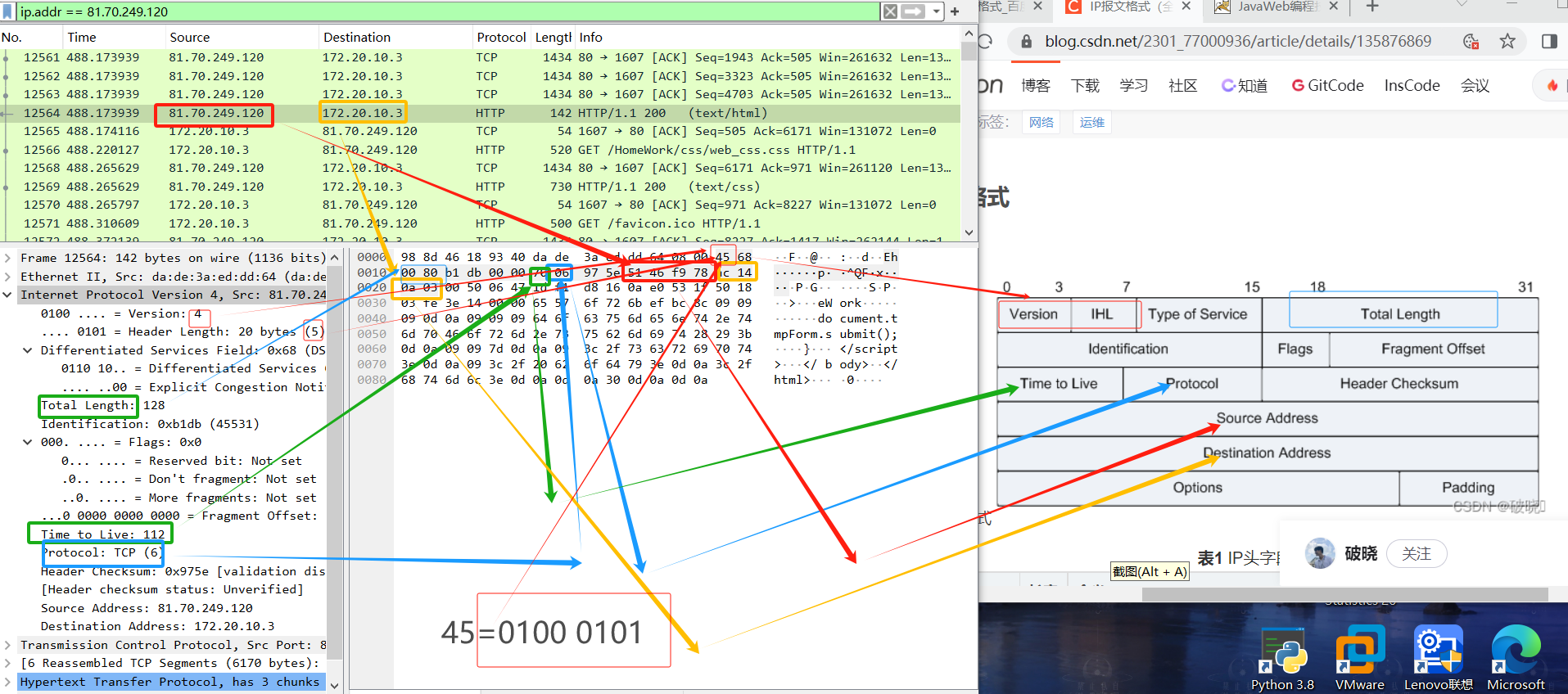Open author 破晓 avatar
Image resolution: width=1568 pixels, height=694 pixels.
[1320, 554]
